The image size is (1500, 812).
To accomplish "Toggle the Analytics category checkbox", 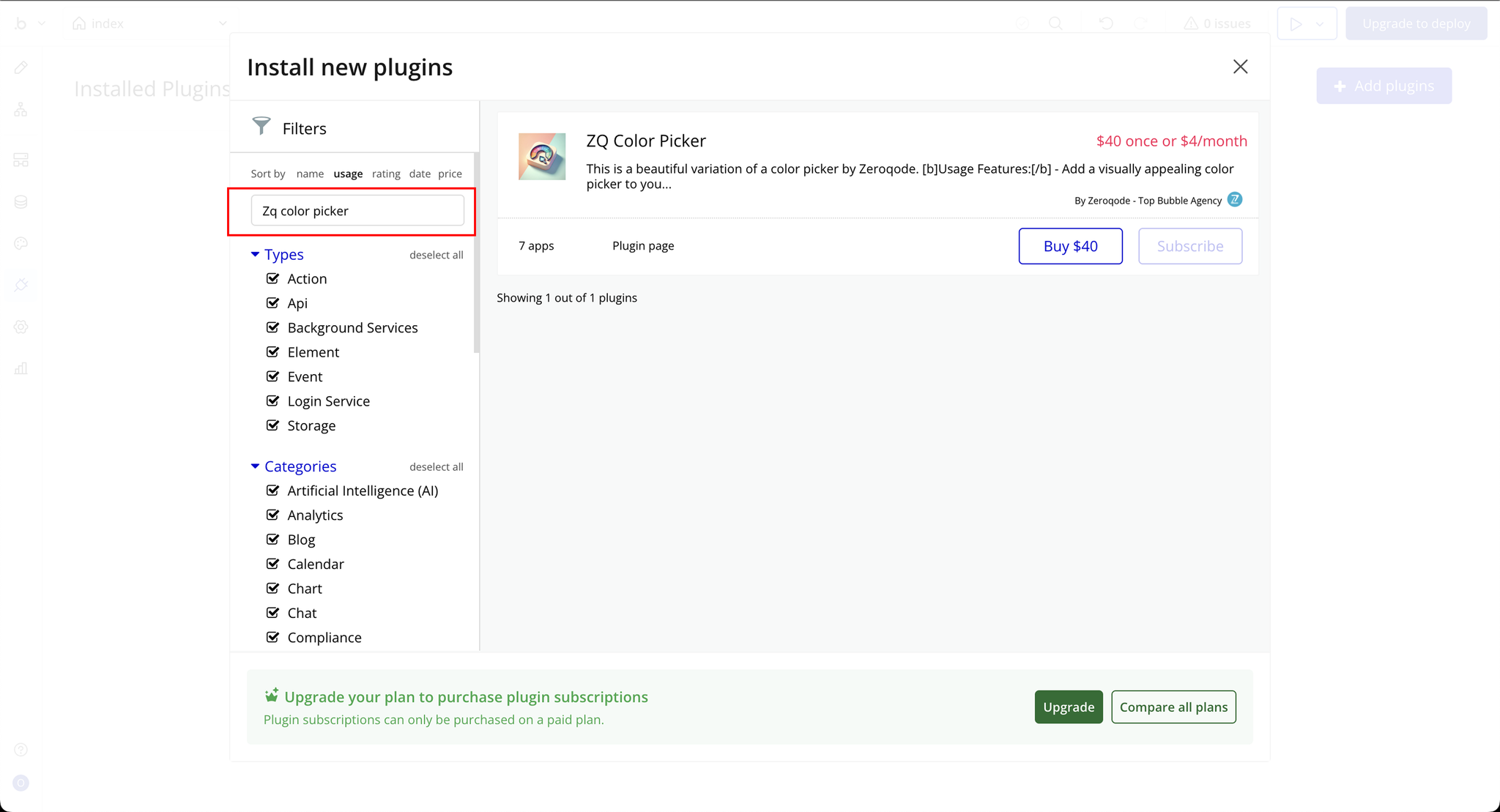I will [272, 515].
